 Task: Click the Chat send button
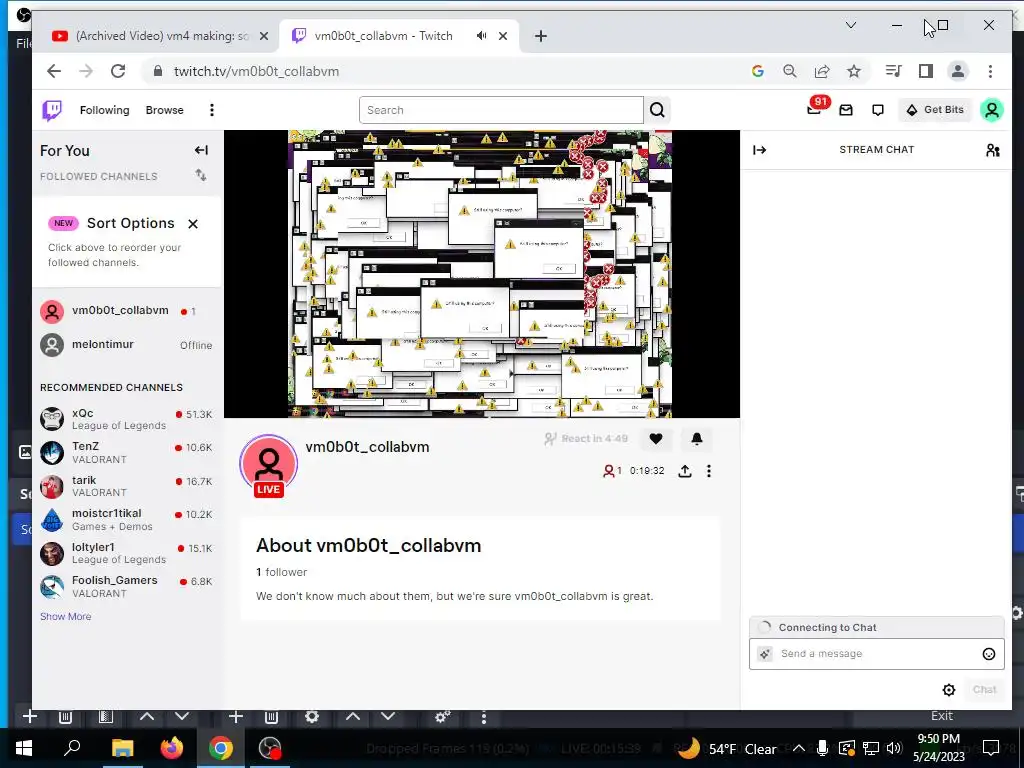point(984,690)
